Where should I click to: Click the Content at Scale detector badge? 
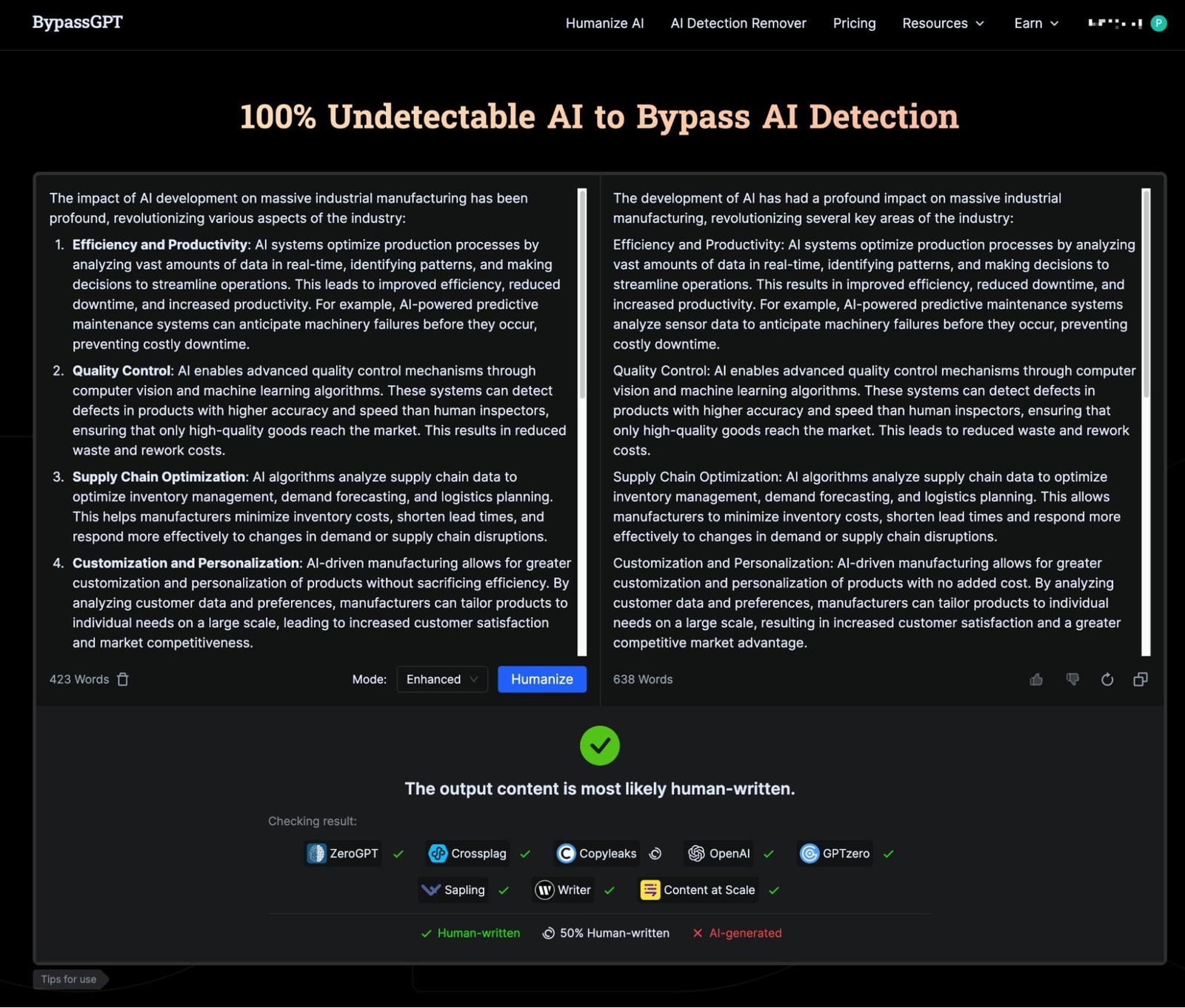pyautogui.click(x=698, y=889)
